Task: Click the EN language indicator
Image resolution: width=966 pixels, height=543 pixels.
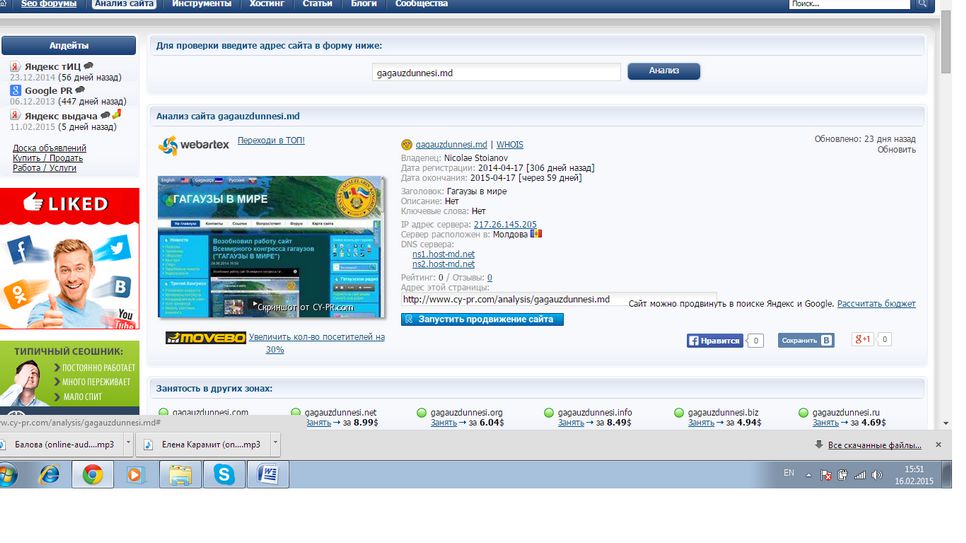Action: 789,473
